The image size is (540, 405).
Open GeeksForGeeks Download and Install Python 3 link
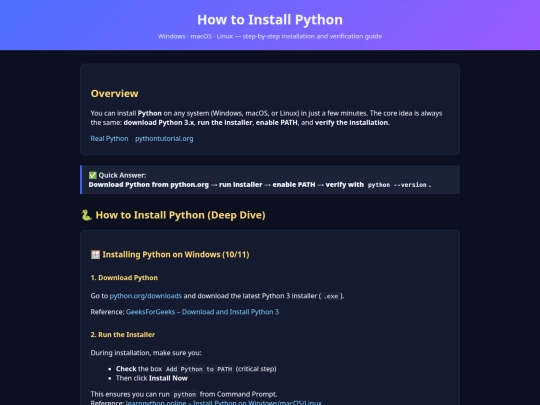point(202,312)
